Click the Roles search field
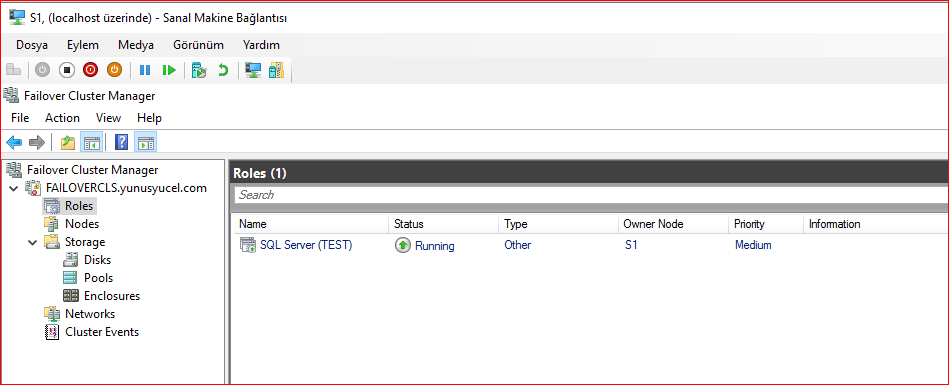Screen dimensions: 949x385 [x=591, y=195]
